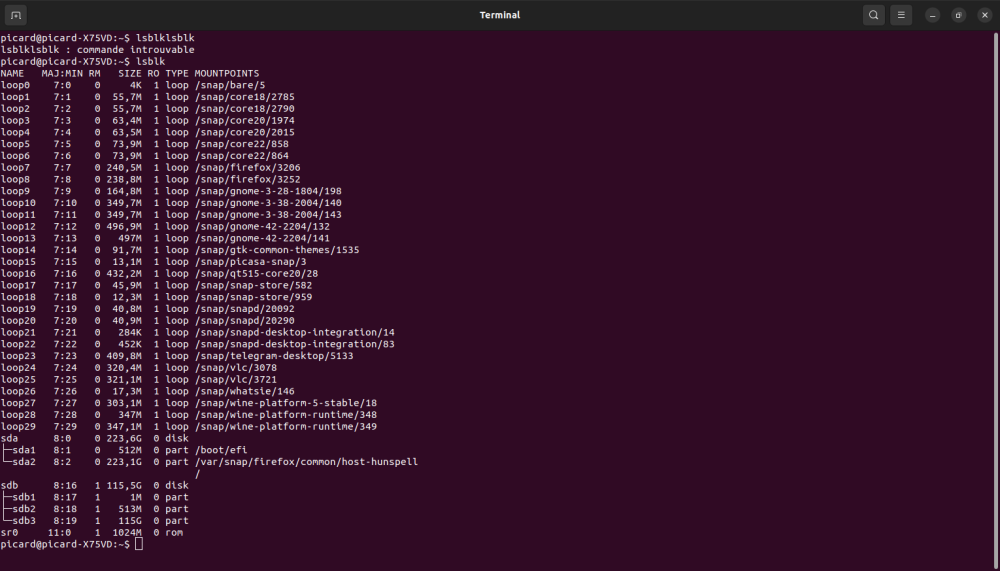This screenshot has width=1000, height=571.
Task: Click the /snap/vlc/3078 path
Action: 235,368
